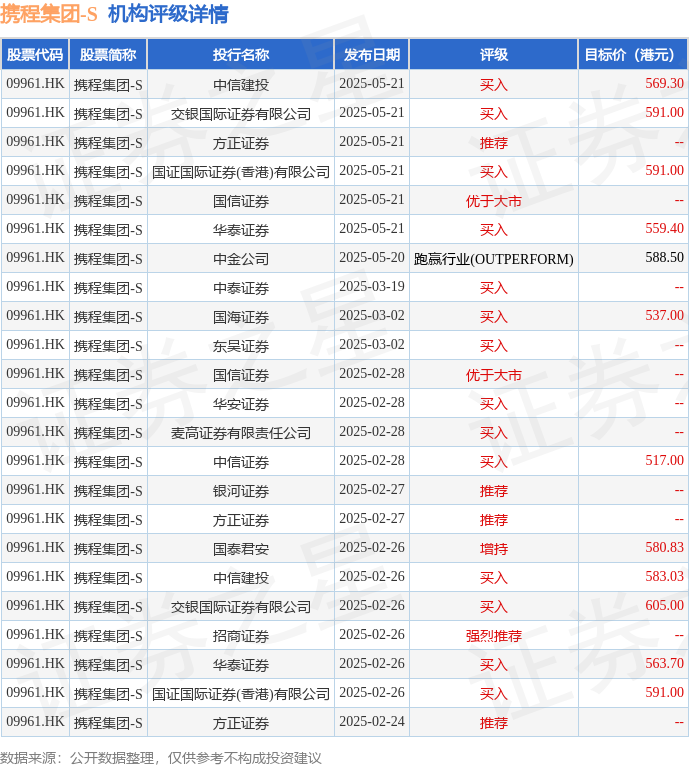
Task: Click 09961.HK code in 国泰君安 row
Action: click(x=35, y=548)
